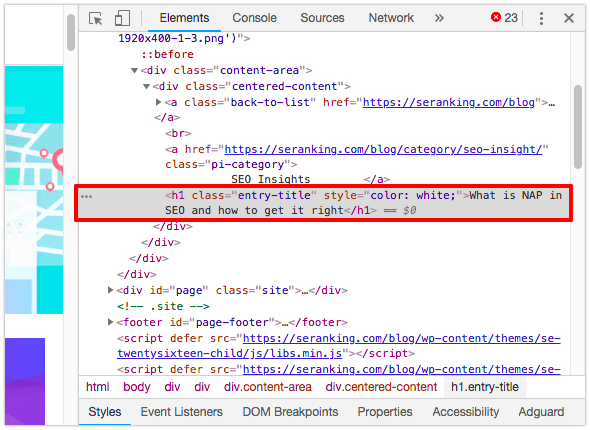Switch to the Elements tab
The width and height of the screenshot is (590, 430).
point(184,18)
